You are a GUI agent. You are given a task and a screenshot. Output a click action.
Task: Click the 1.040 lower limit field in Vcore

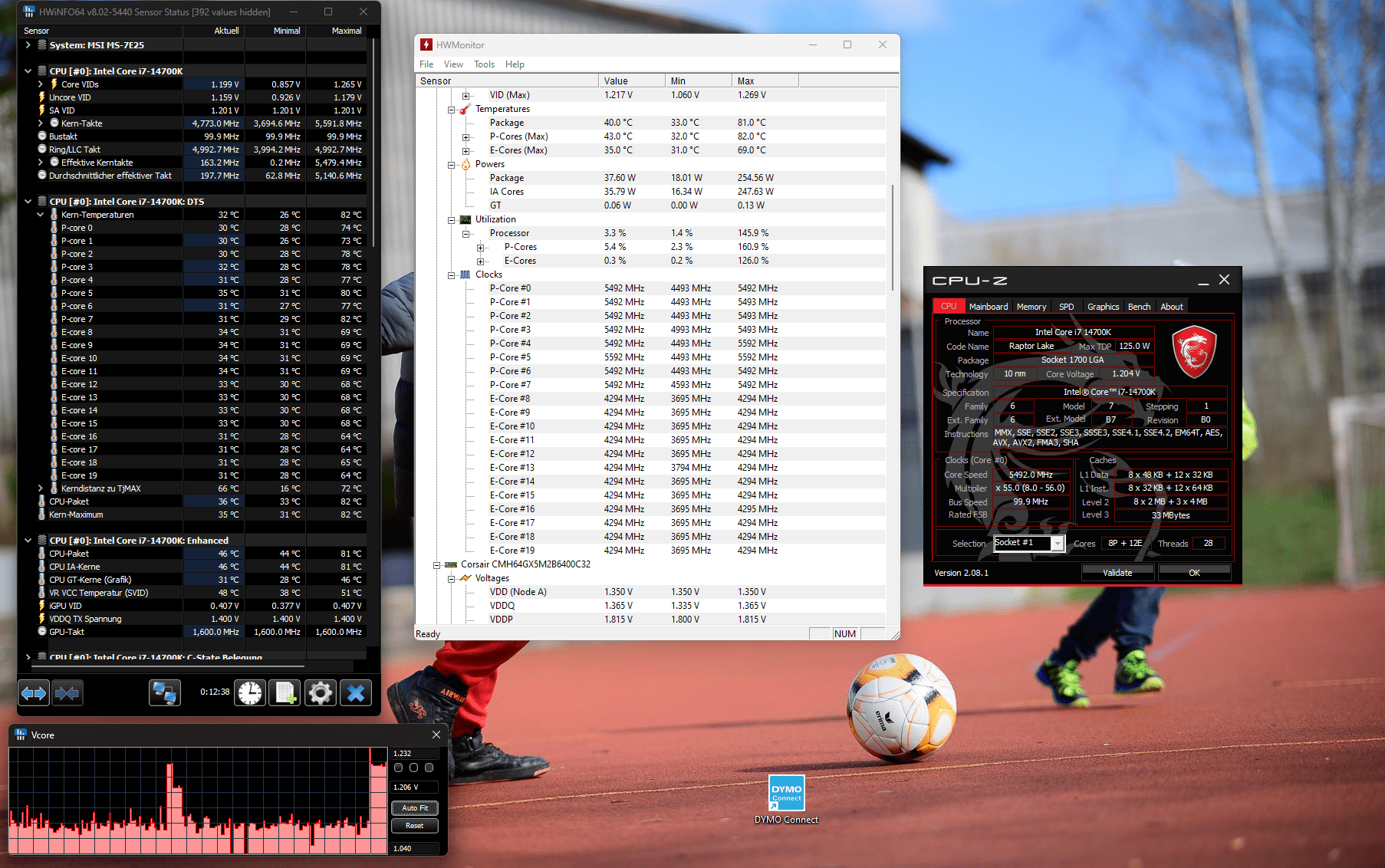point(415,849)
